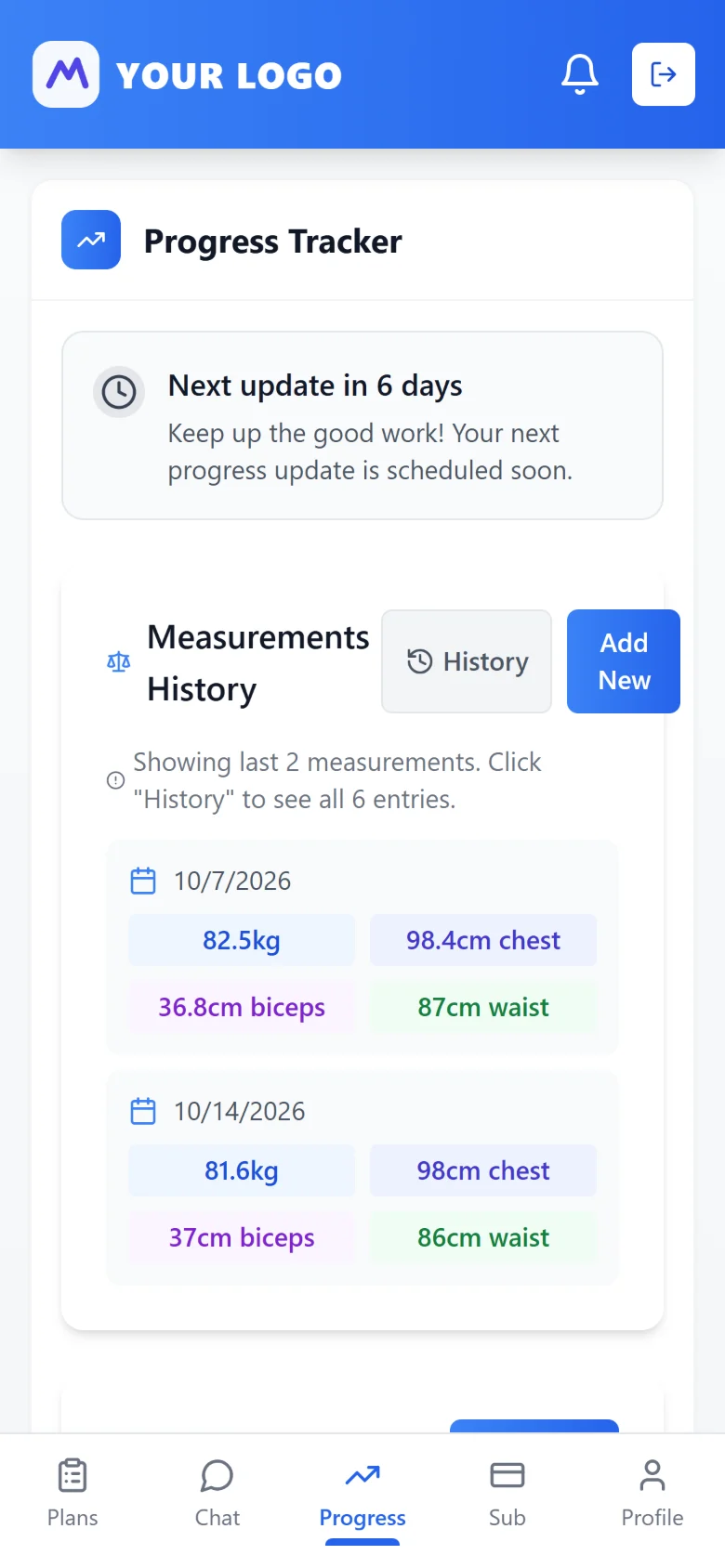Click the info icon beside Showing last 2
725x1568 pixels.
(x=115, y=780)
